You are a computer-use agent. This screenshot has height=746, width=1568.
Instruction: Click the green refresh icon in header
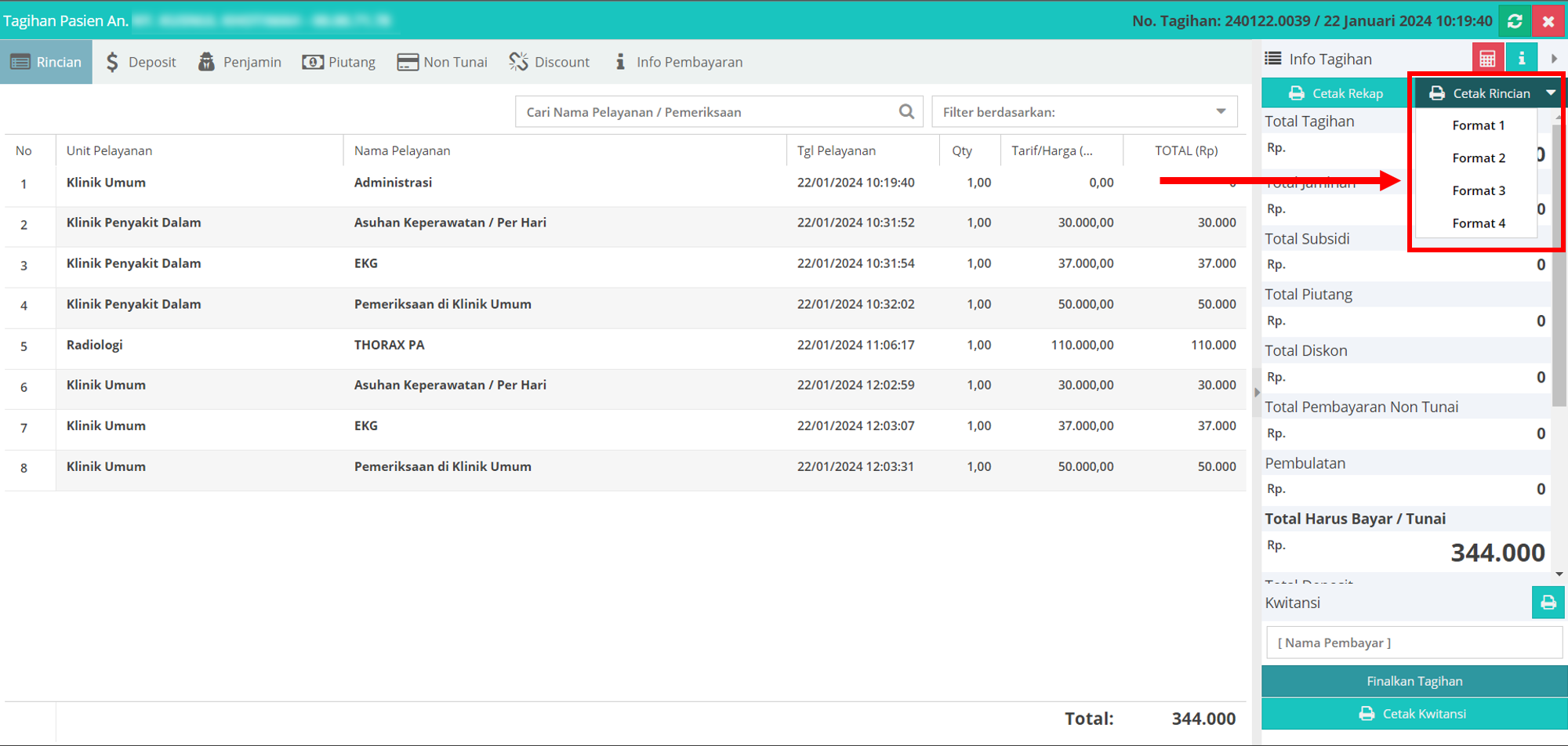[1515, 21]
